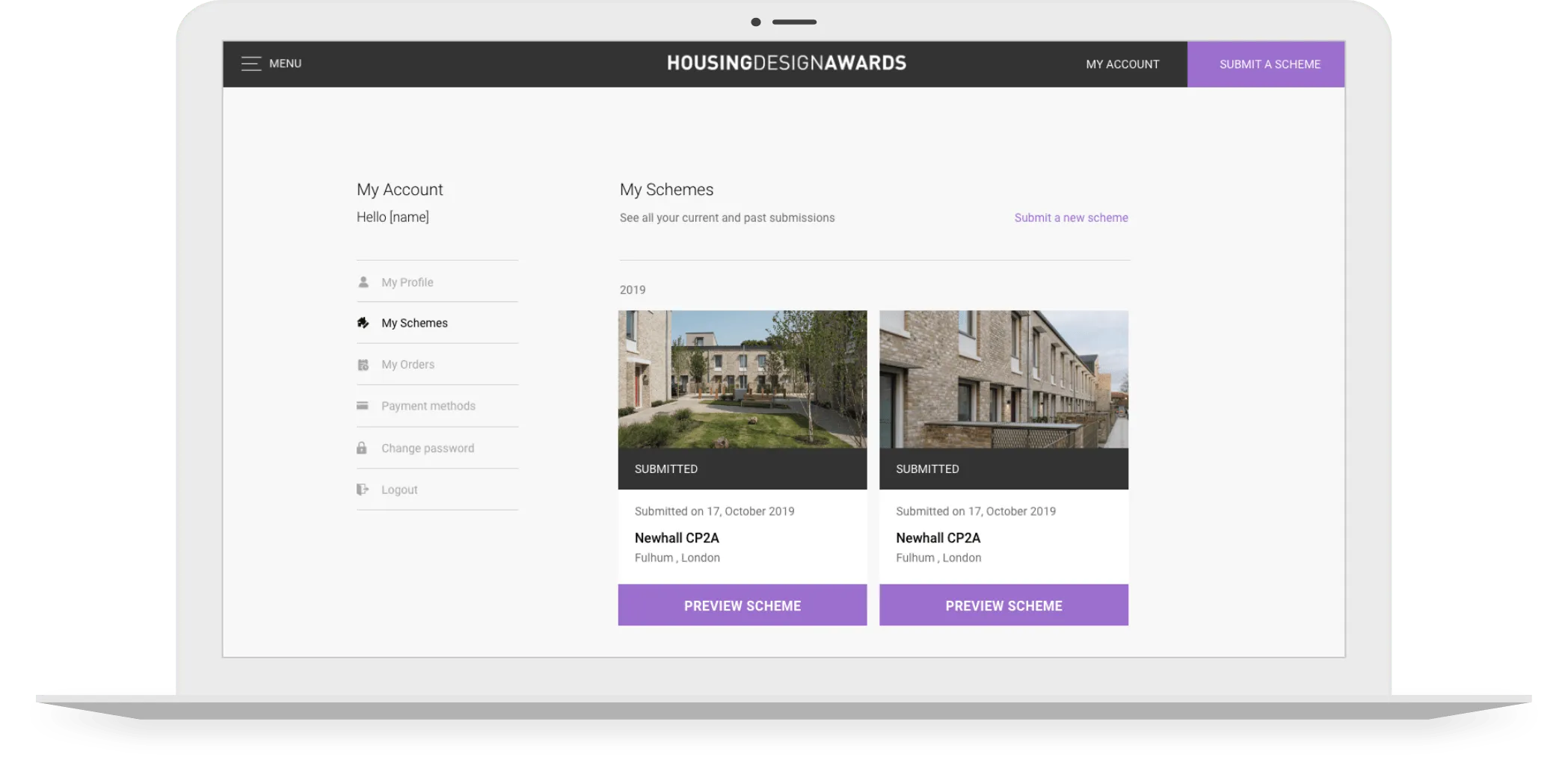Screen dimensions: 1568x766
Task: Click the Newhall CP2A title on first card
Action: pyautogui.click(x=677, y=538)
